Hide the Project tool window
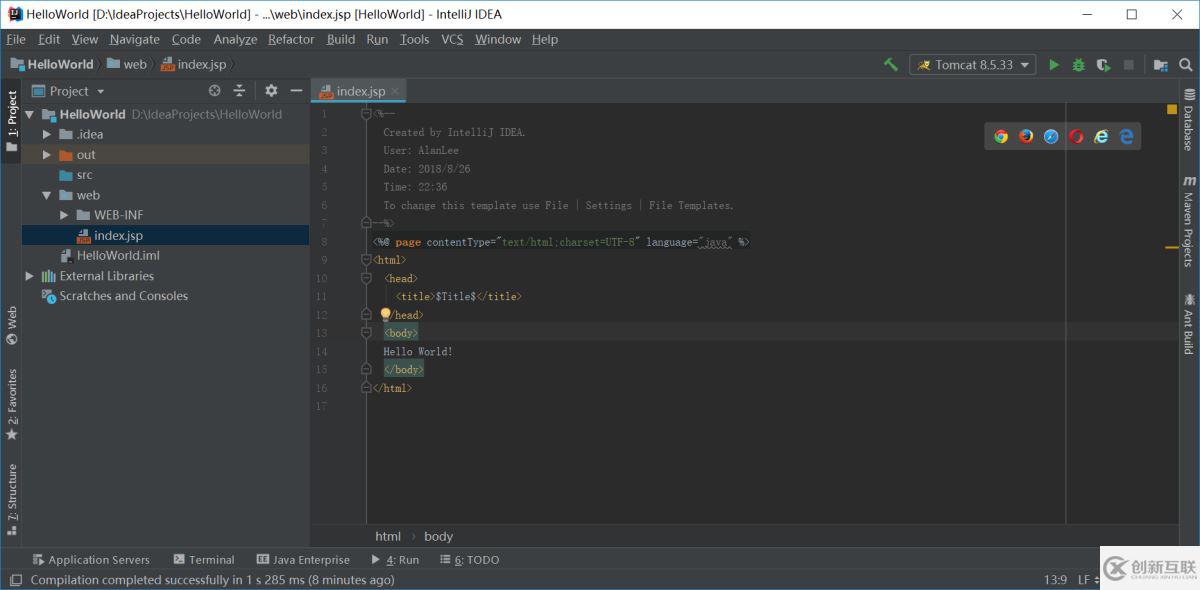The height and width of the screenshot is (590, 1200). (296, 90)
